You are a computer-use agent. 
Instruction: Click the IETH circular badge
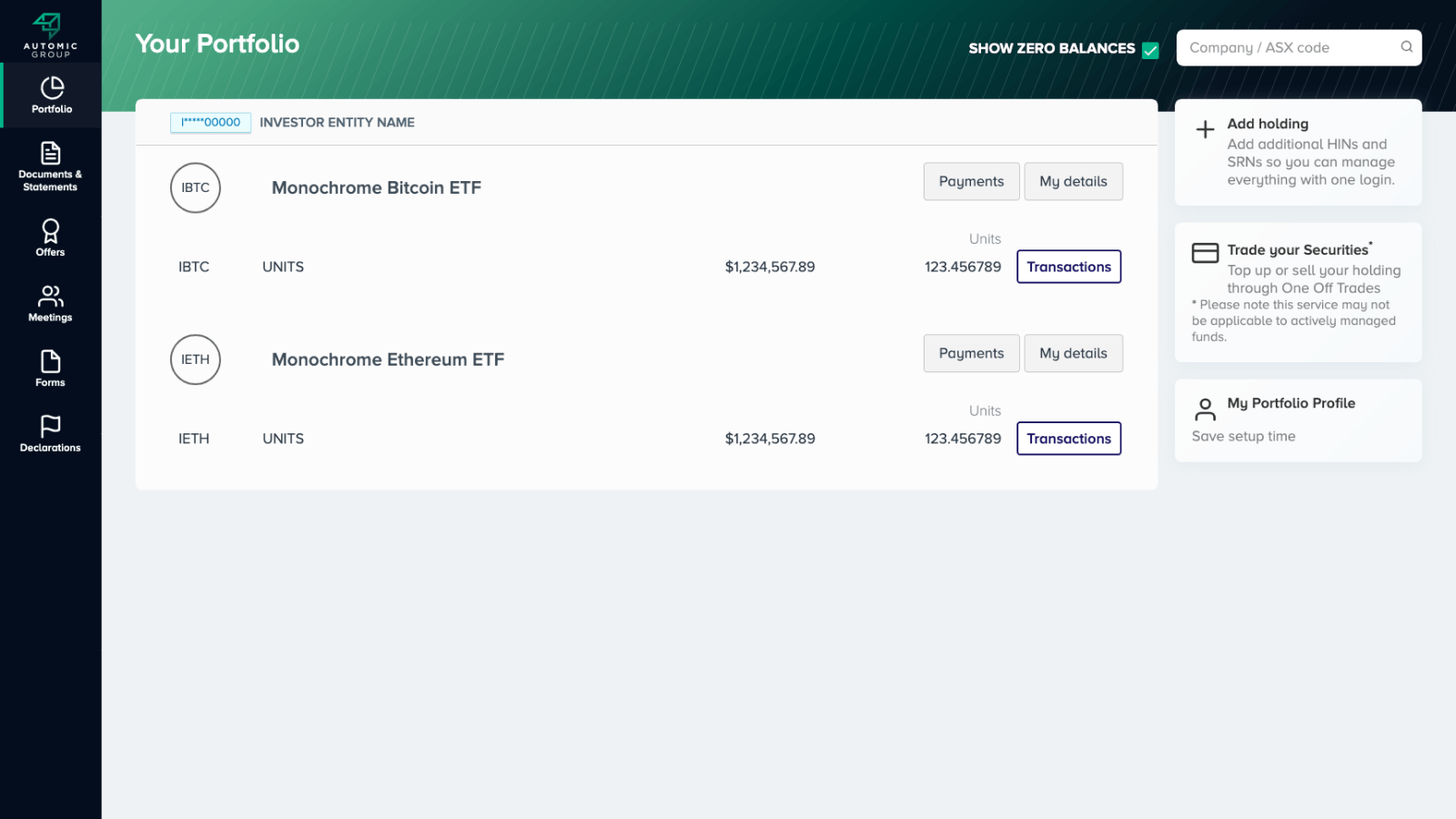tap(196, 359)
